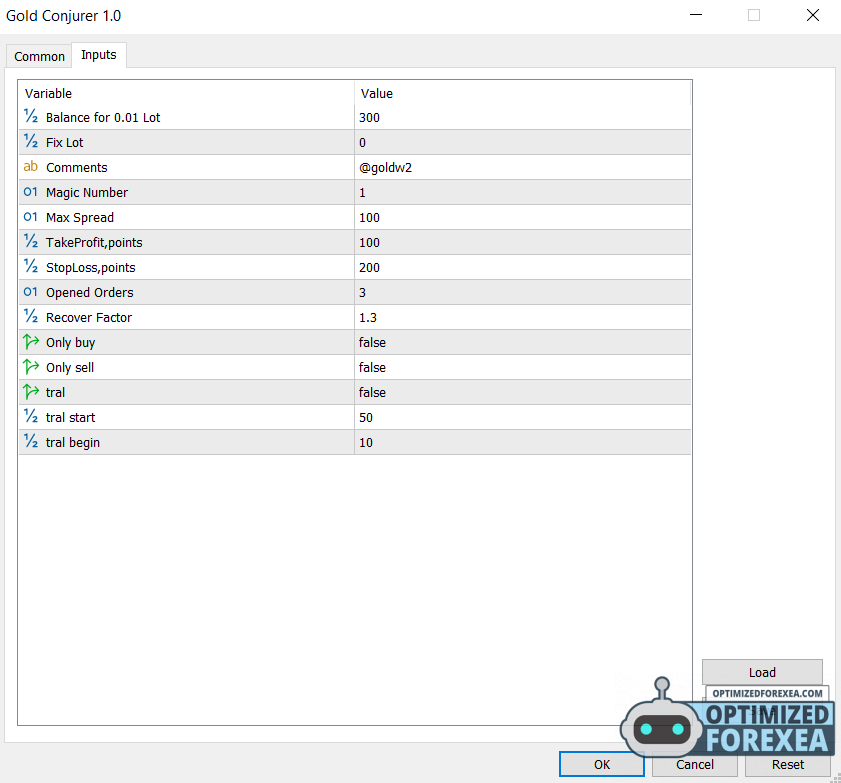Click the double type icon beside Fix Lot
This screenshot has width=841, height=783.
(x=31, y=142)
